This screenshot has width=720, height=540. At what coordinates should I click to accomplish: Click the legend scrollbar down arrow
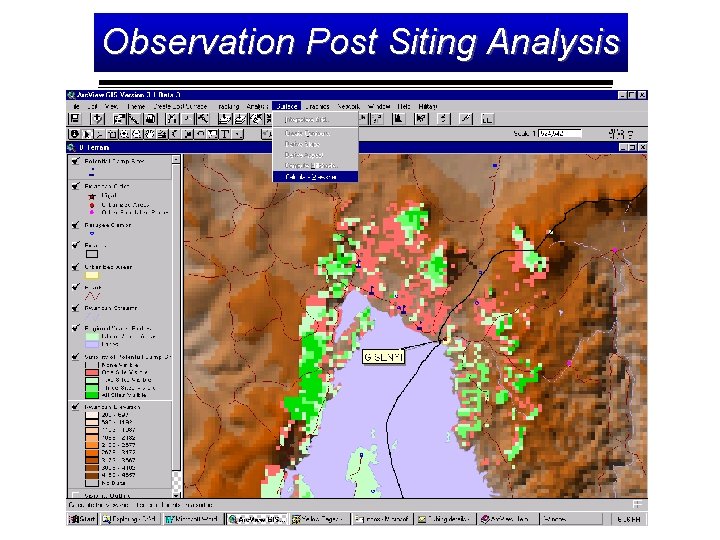176,495
